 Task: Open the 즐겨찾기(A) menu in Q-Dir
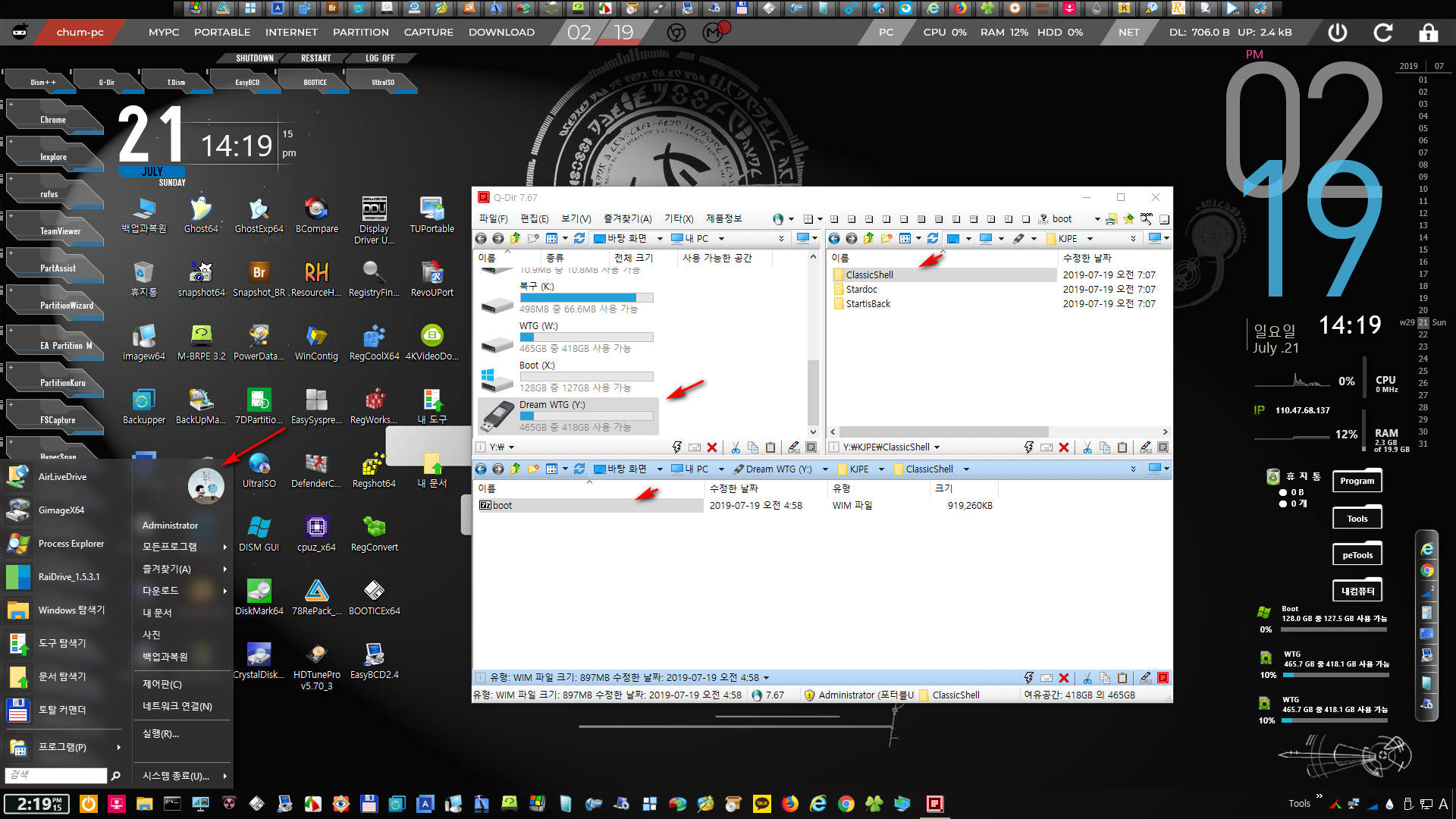(x=627, y=218)
